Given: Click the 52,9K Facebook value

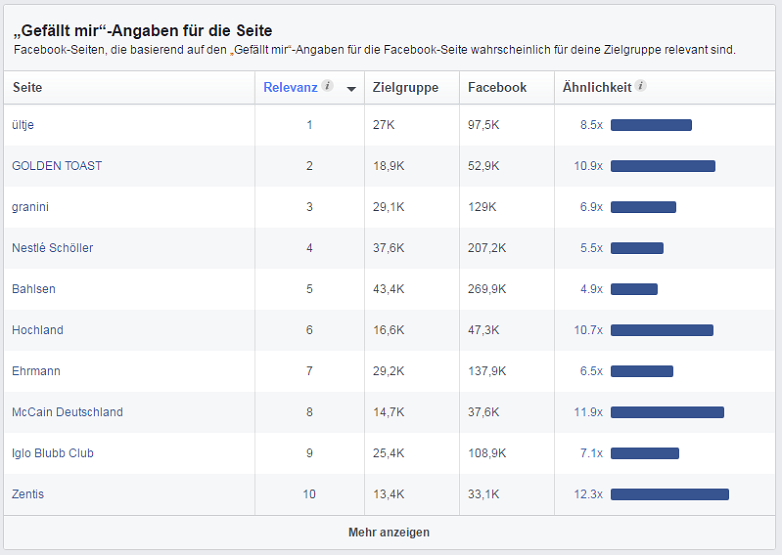Looking at the screenshot, I should (x=483, y=166).
